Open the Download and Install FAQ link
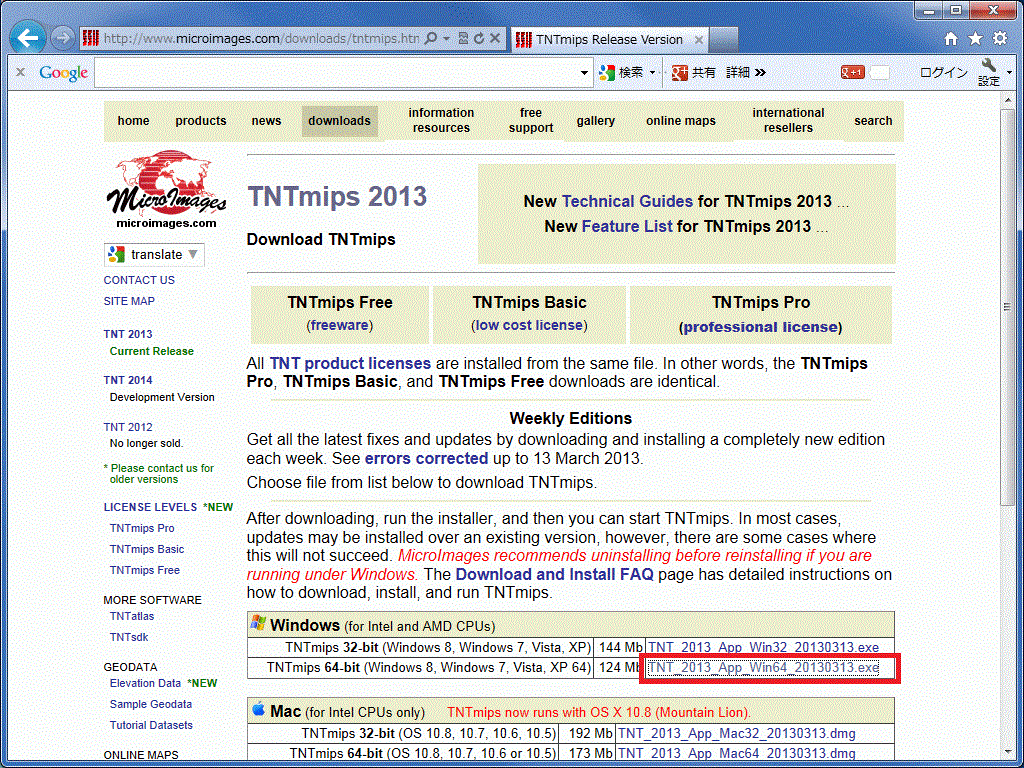This screenshot has height=768, width=1024. pyautogui.click(x=554, y=575)
